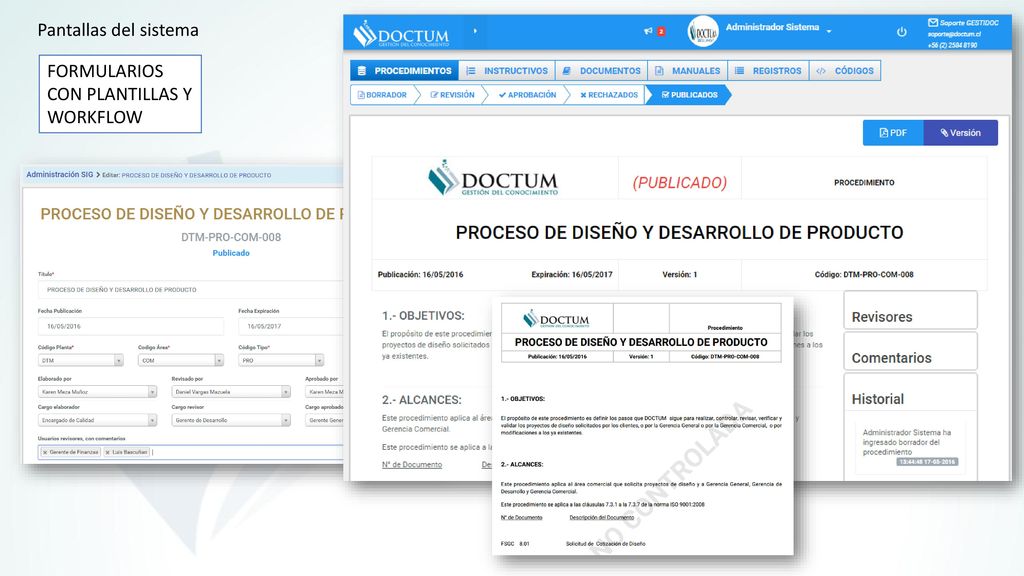This screenshot has width=1024, height=576.
Task: Click the PDF export button
Action: click(x=893, y=133)
